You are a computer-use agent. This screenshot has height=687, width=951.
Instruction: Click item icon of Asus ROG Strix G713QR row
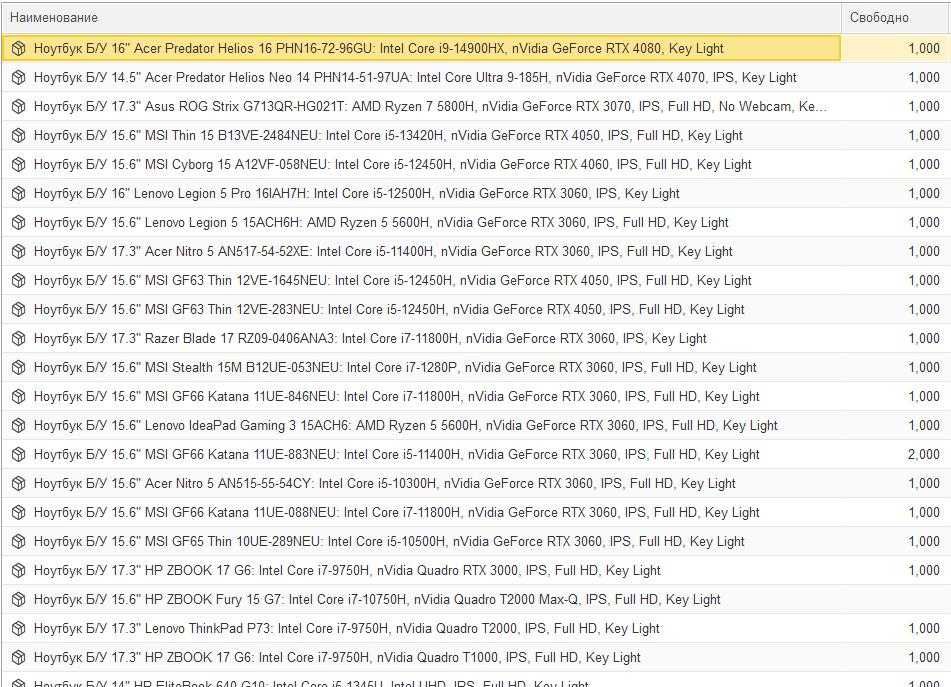tap(19, 107)
